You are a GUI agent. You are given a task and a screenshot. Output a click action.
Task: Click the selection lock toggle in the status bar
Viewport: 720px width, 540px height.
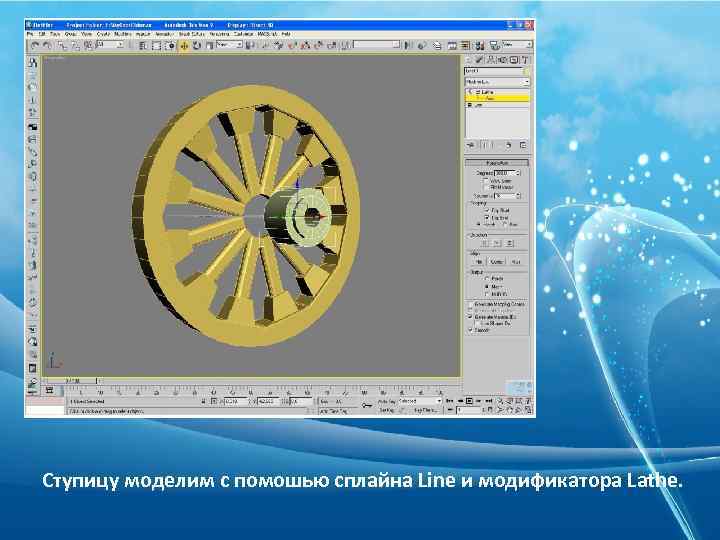coord(204,402)
